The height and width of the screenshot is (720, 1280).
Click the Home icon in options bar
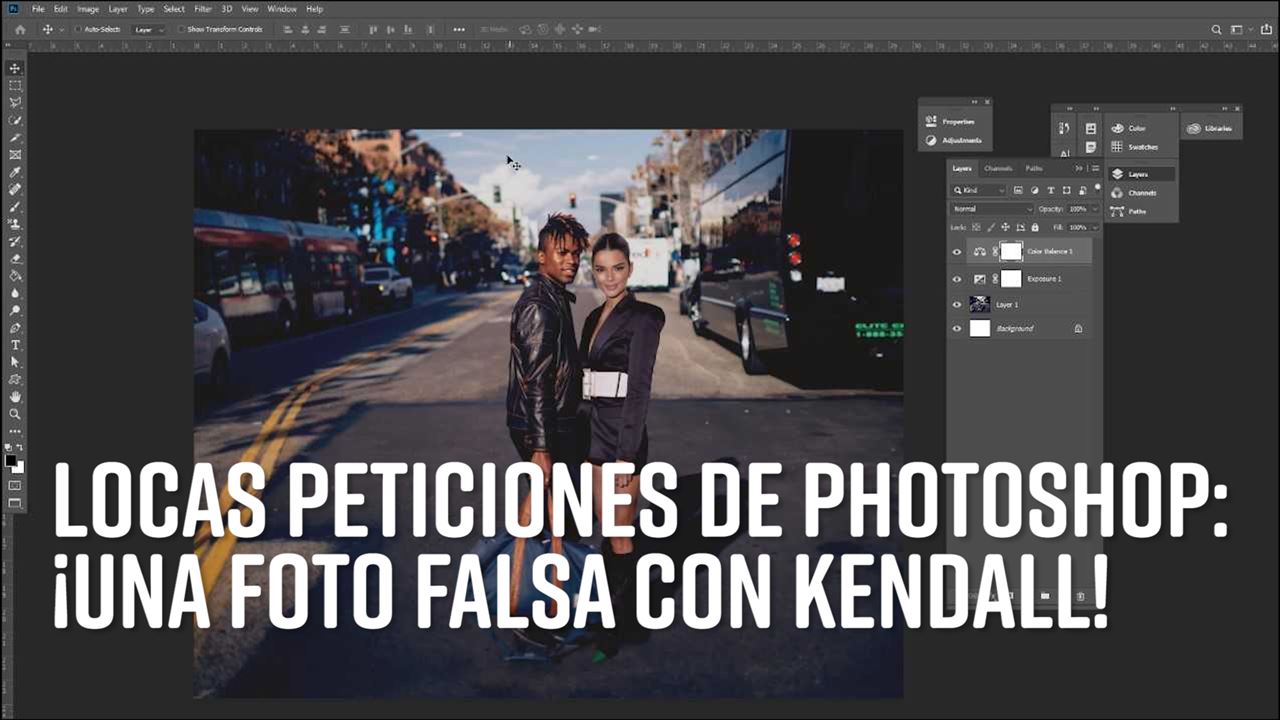(x=20, y=29)
